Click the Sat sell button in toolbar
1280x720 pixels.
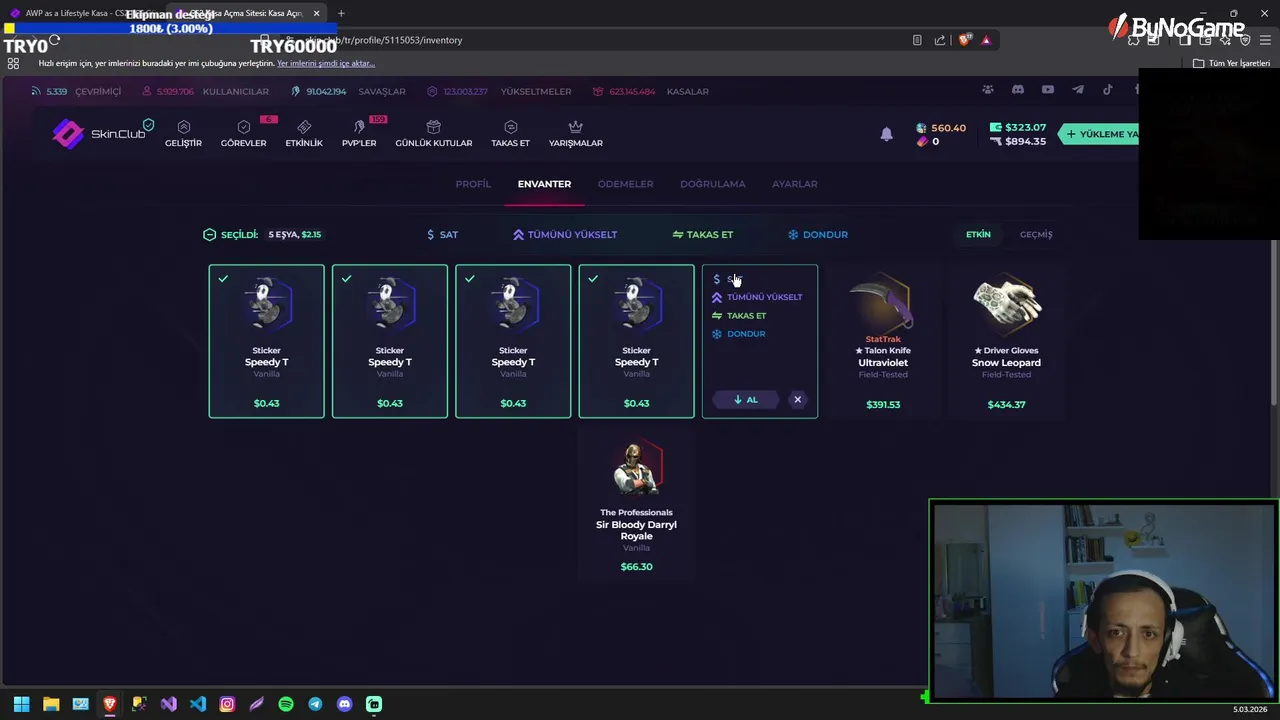click(442, 234)
